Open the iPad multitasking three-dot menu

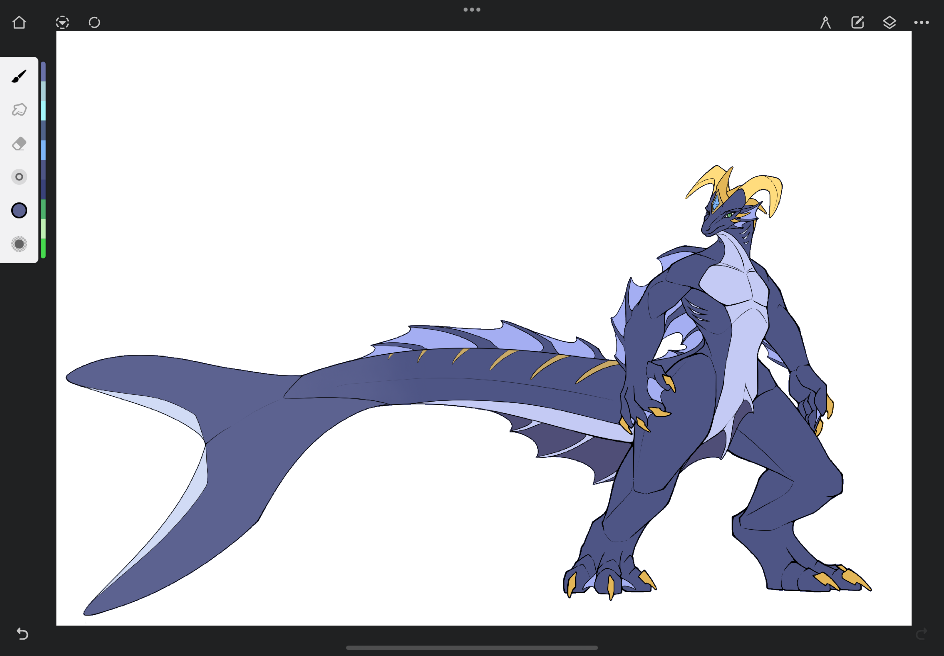coord(472,9)
